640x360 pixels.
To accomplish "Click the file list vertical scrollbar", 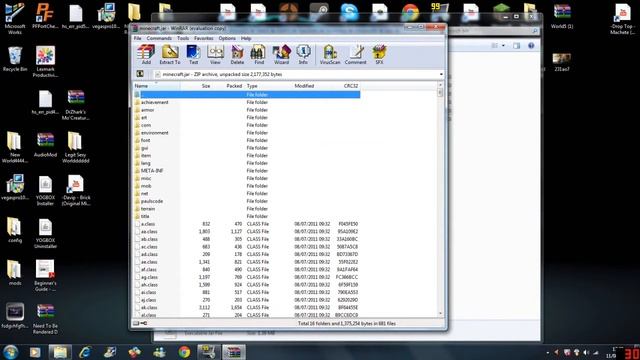I will 440,200.
